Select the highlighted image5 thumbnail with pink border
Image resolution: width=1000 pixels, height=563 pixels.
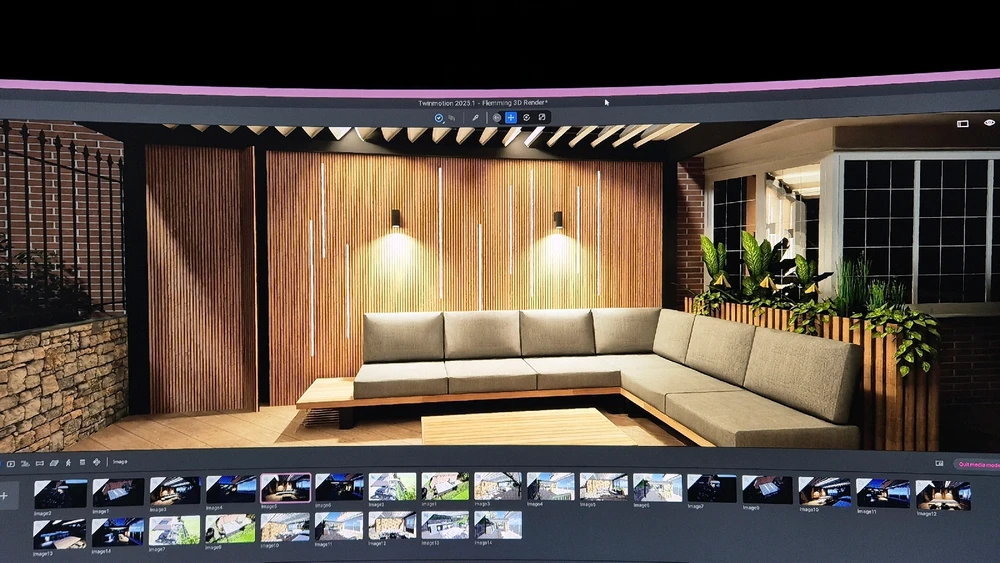(285, 488)
